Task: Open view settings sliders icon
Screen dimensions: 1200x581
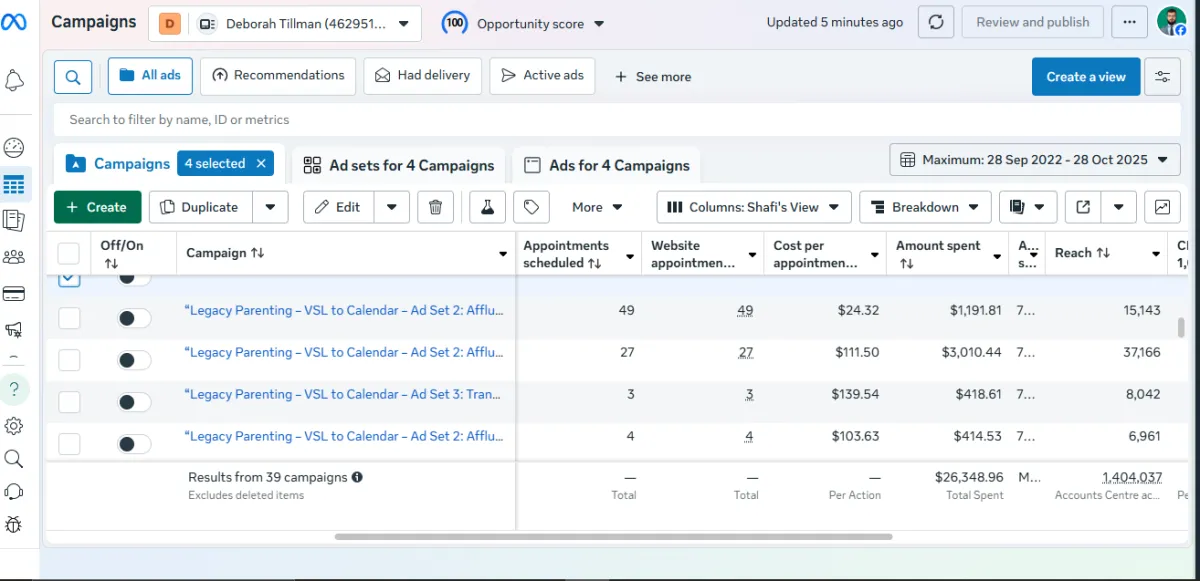Action: click(x=1162, y=76)
